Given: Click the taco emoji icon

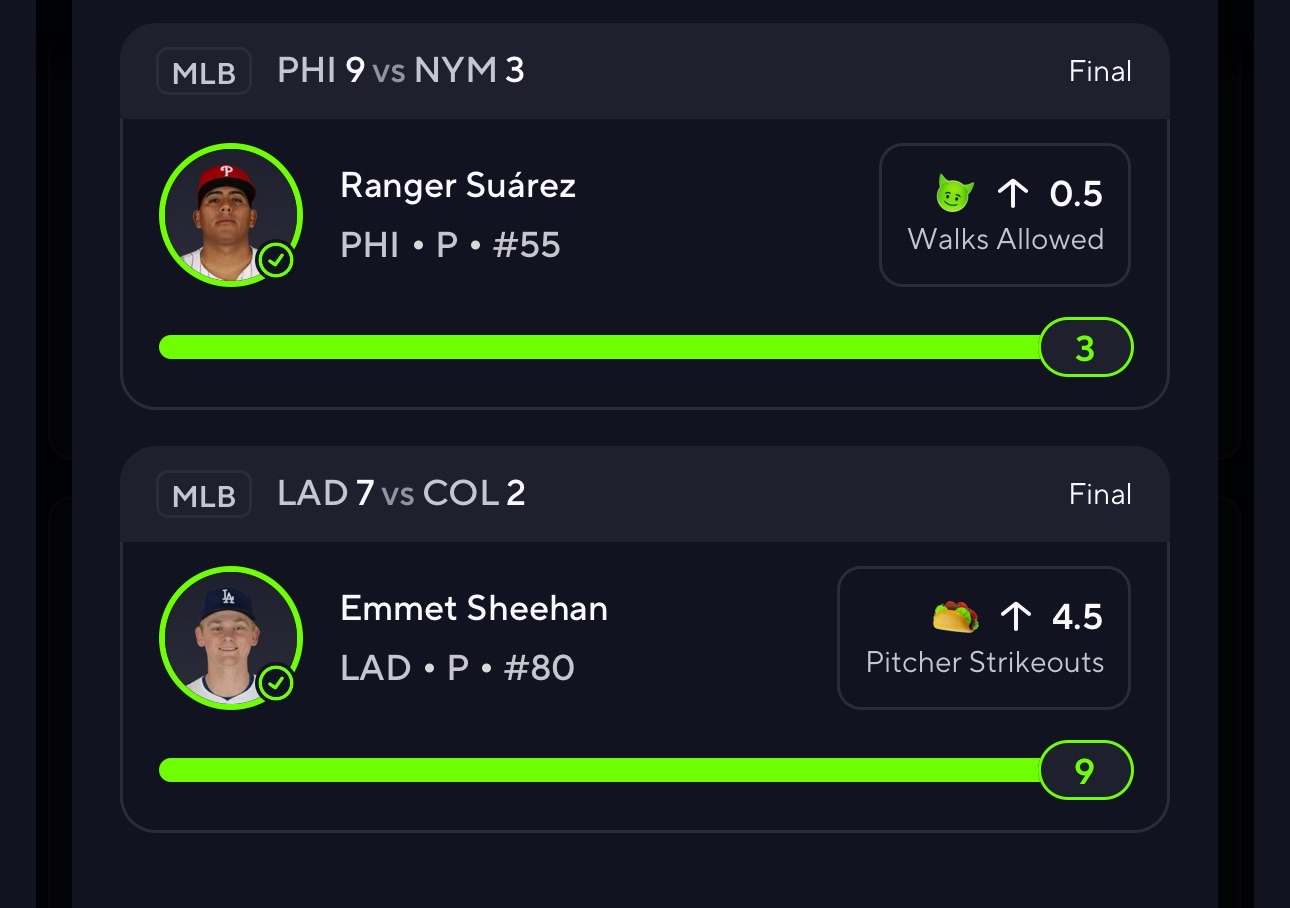Looking at the screenshot, I should click(x=955, y=617).
